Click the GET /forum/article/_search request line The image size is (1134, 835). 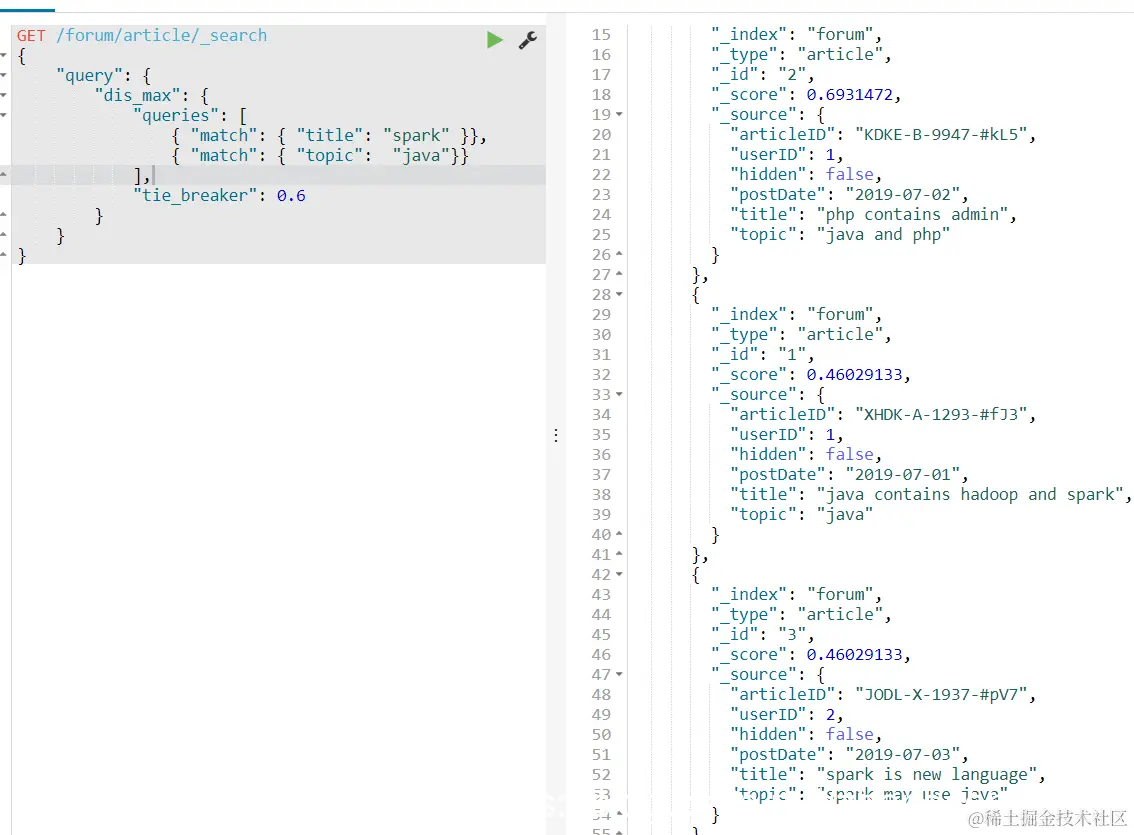pyautogui.click(x=142, y=35)
